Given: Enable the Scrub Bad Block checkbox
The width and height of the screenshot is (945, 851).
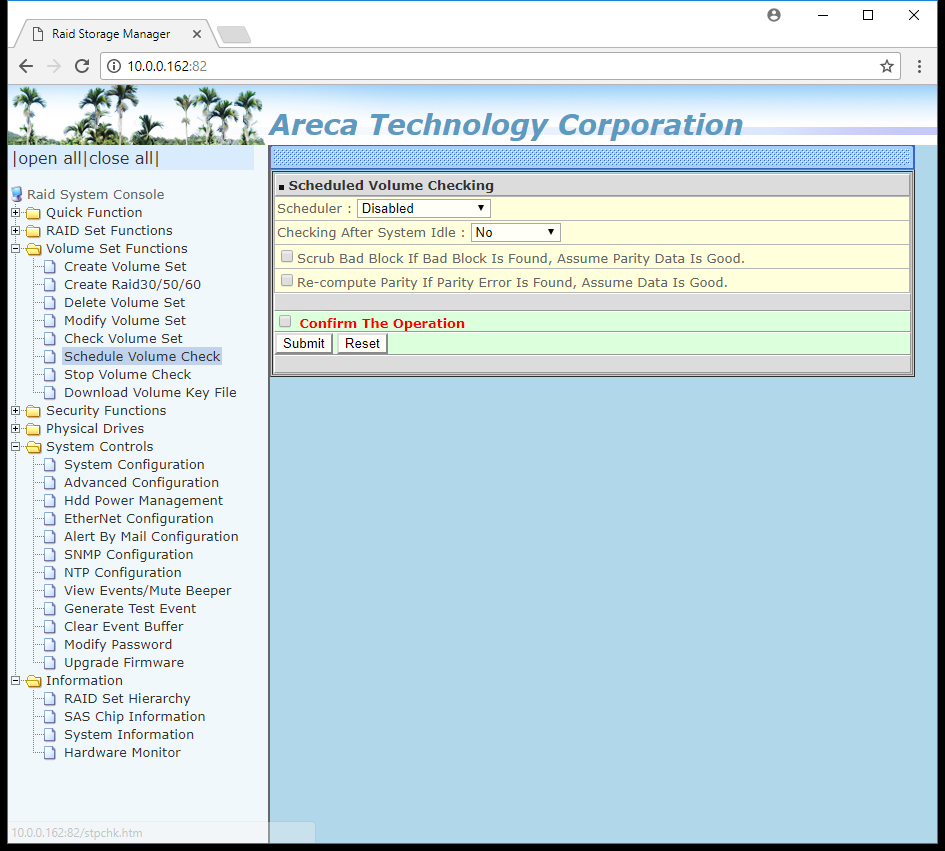Looking at the screenshot, I should pos(287,257).
